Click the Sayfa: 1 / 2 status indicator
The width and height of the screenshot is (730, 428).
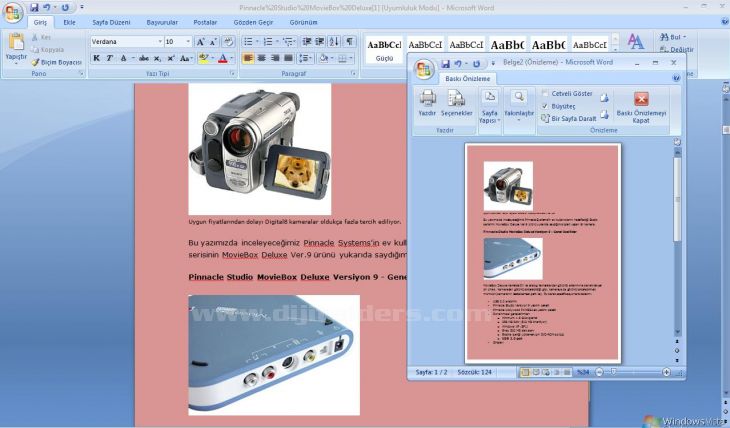click(431, 372)
